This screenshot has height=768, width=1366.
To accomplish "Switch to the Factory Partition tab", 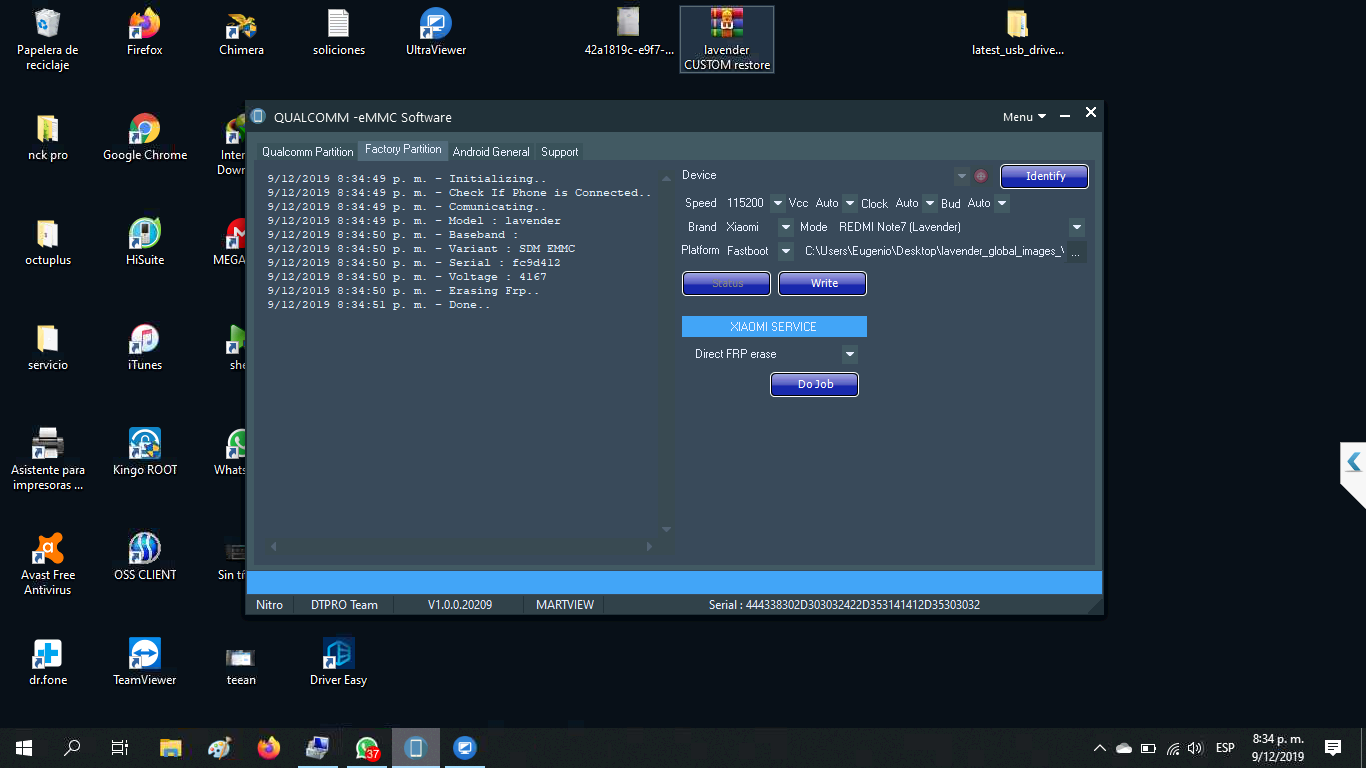I will 403,150.
